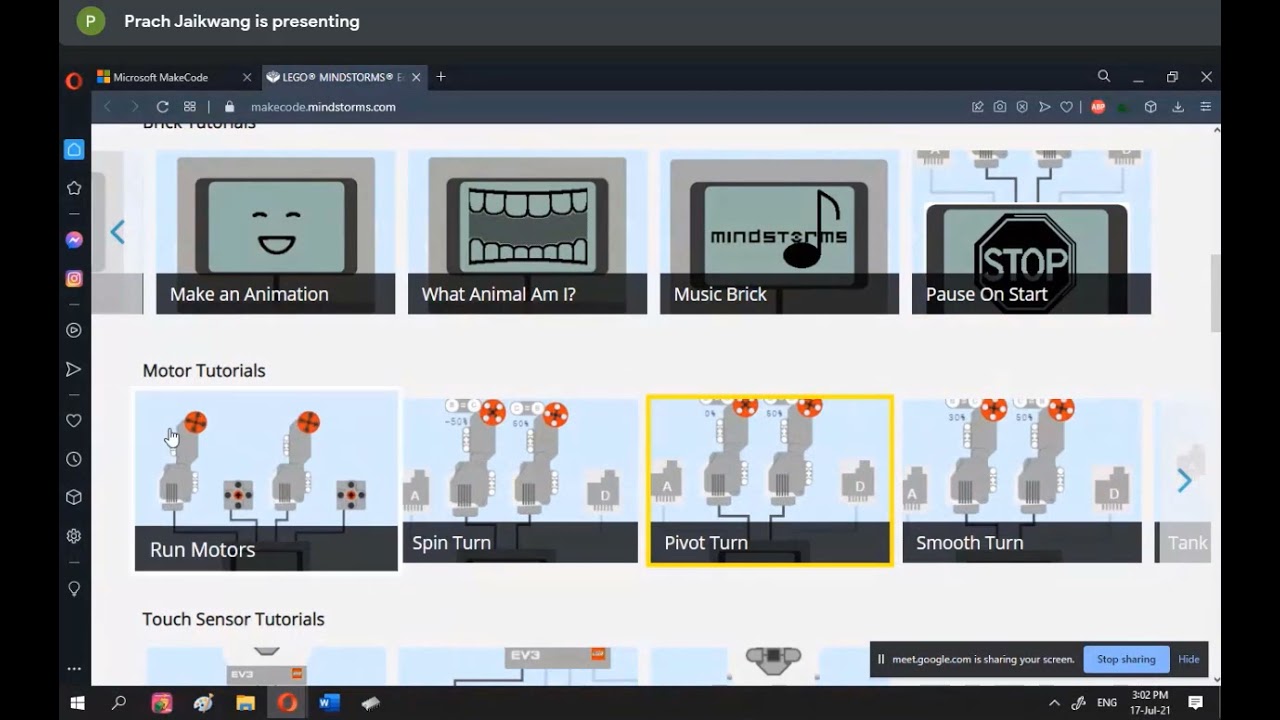Show previous Brick Tutorials cards
This screenshot has width=1280, height=720.
[x=118, y=233]
